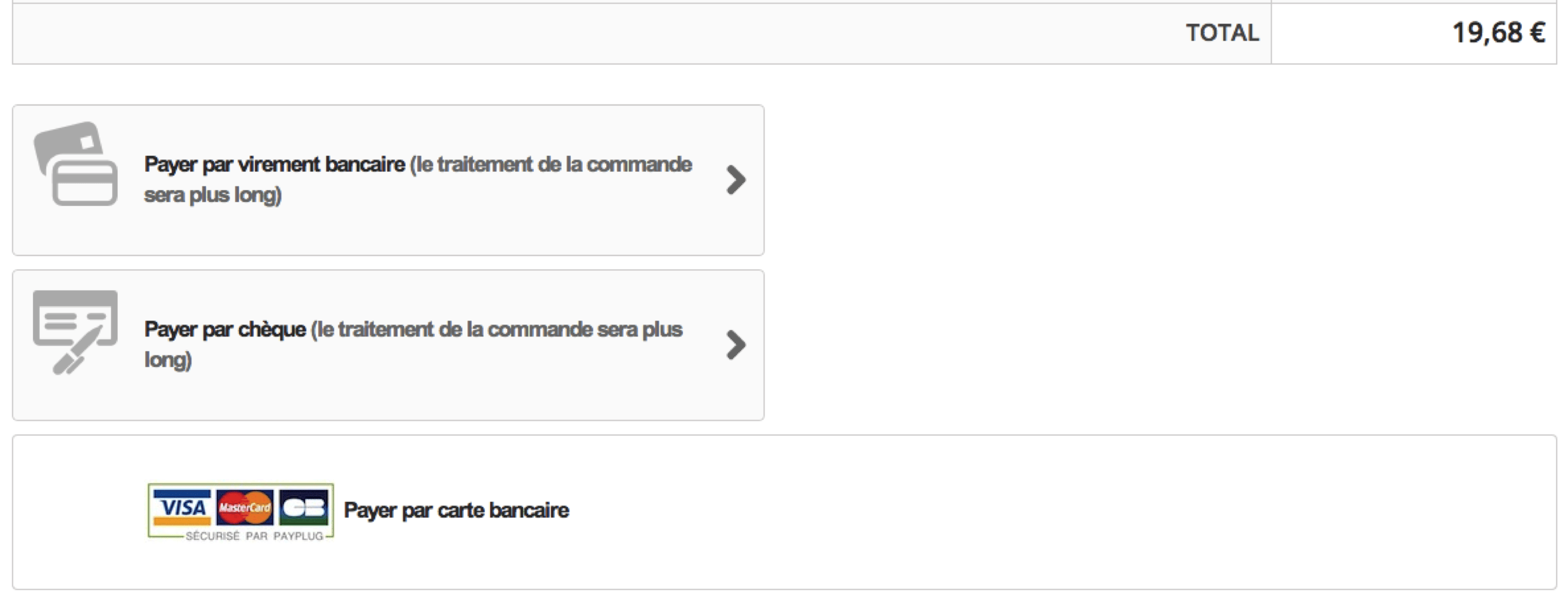This screenshot has width=1568, height=602.
Task: Select the cheque payment option
Action: 387,345
